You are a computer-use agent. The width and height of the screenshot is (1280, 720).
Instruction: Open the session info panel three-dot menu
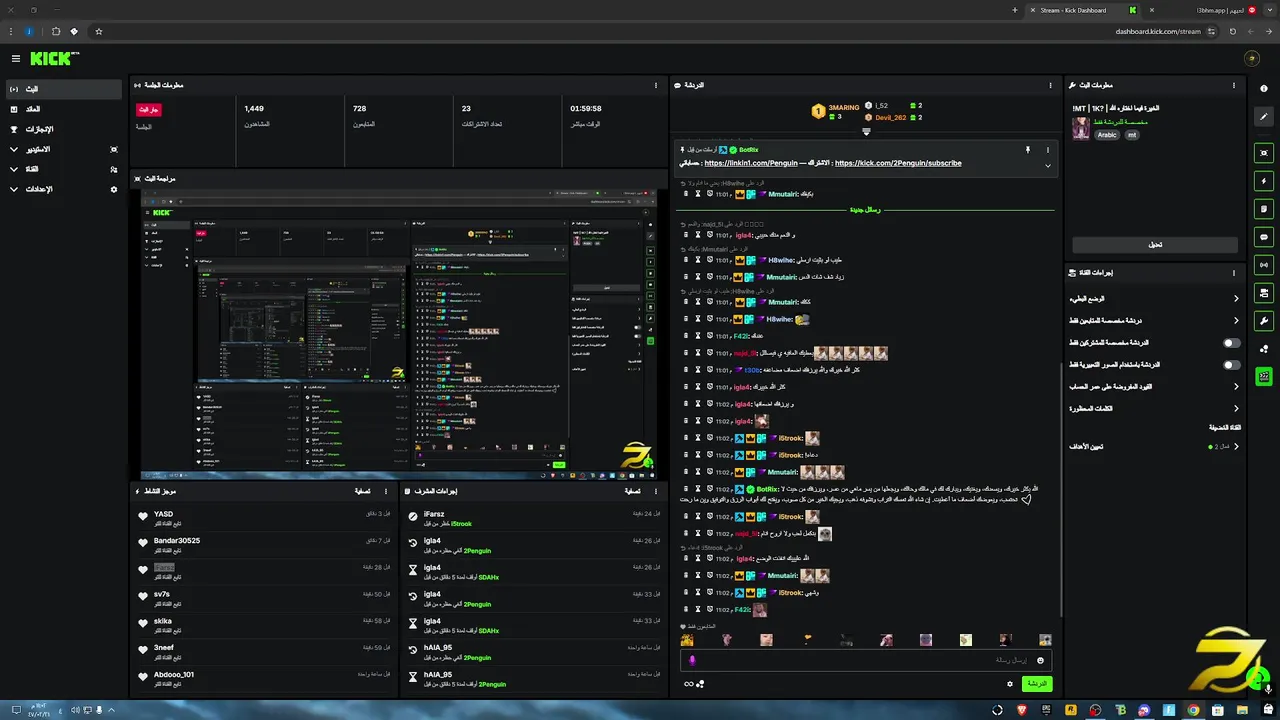[656, 85]
